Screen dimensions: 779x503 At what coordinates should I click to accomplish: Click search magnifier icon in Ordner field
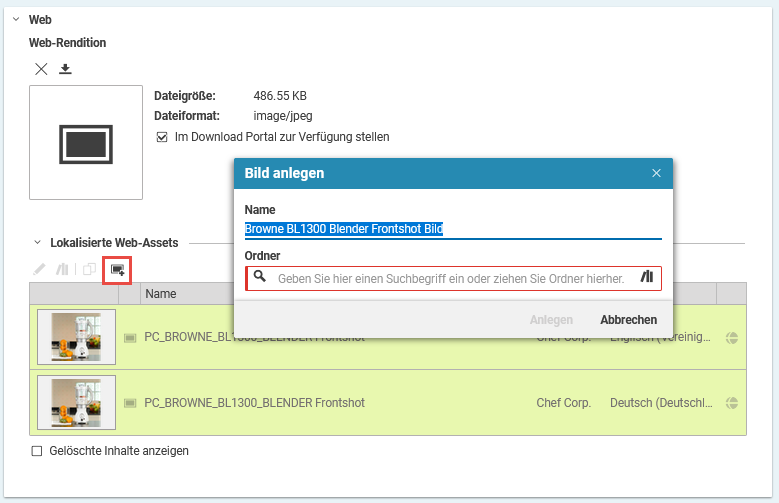[260, 277]
